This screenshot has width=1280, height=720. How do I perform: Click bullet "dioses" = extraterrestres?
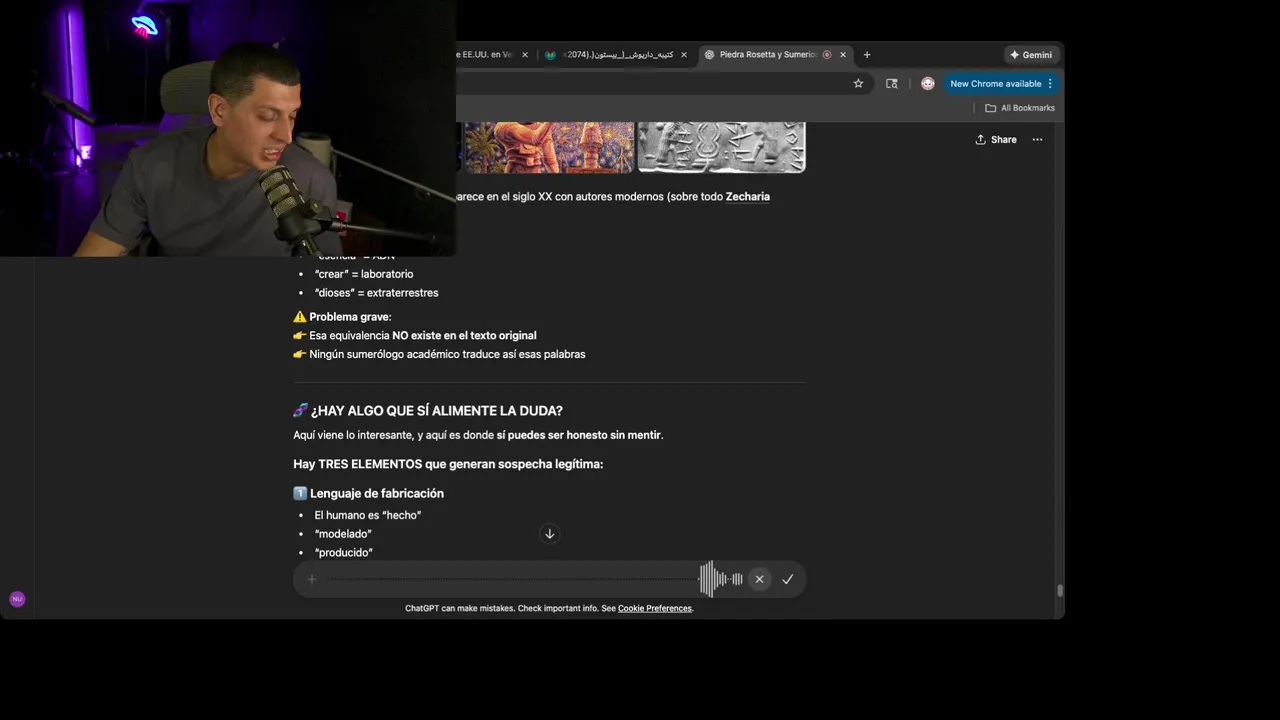click(376, 293)
